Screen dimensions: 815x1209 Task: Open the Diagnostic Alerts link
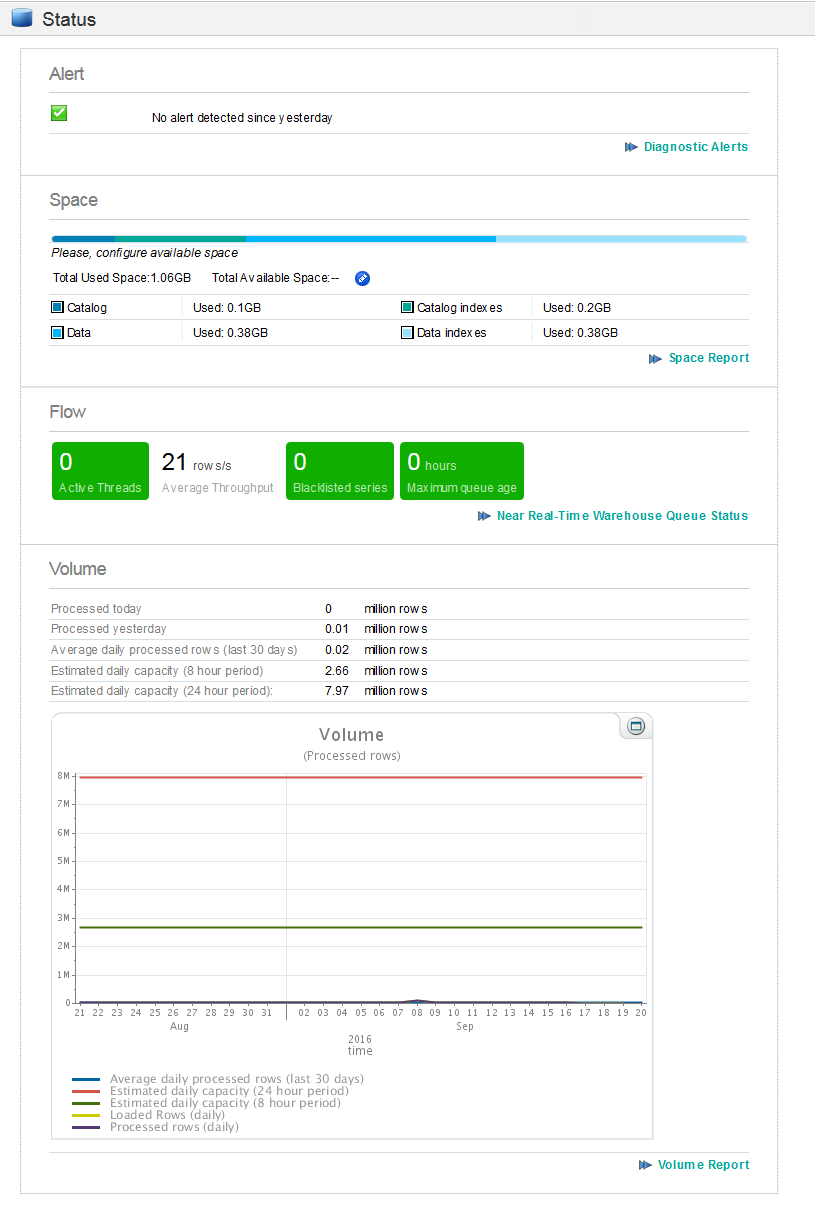695,147
